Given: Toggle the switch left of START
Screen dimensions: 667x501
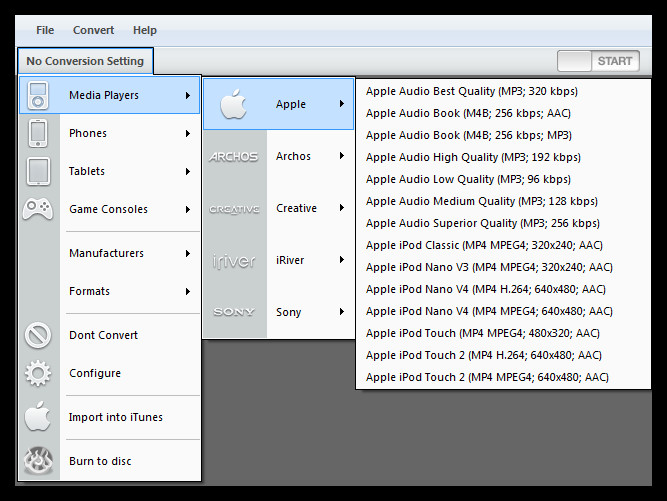Looking at the screenshot, I should pos(574,61).
